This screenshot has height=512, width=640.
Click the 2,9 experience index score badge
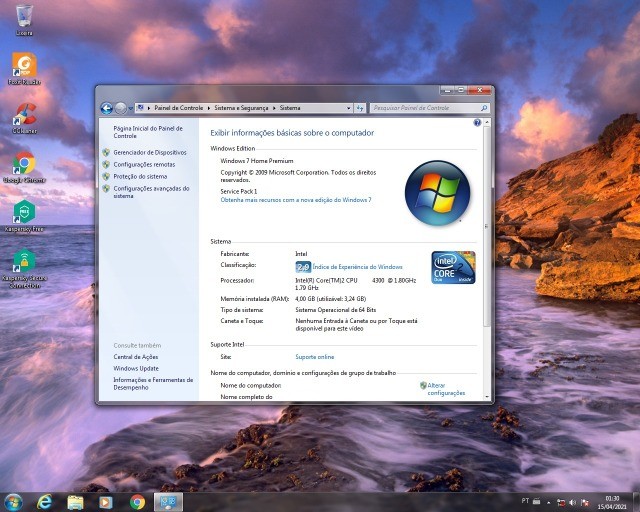pyautogui.click(x=303, y=267)
